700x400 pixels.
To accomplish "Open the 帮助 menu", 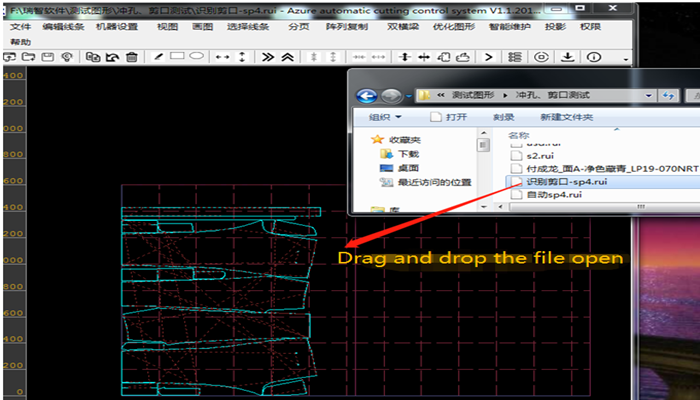I will 20,42.
